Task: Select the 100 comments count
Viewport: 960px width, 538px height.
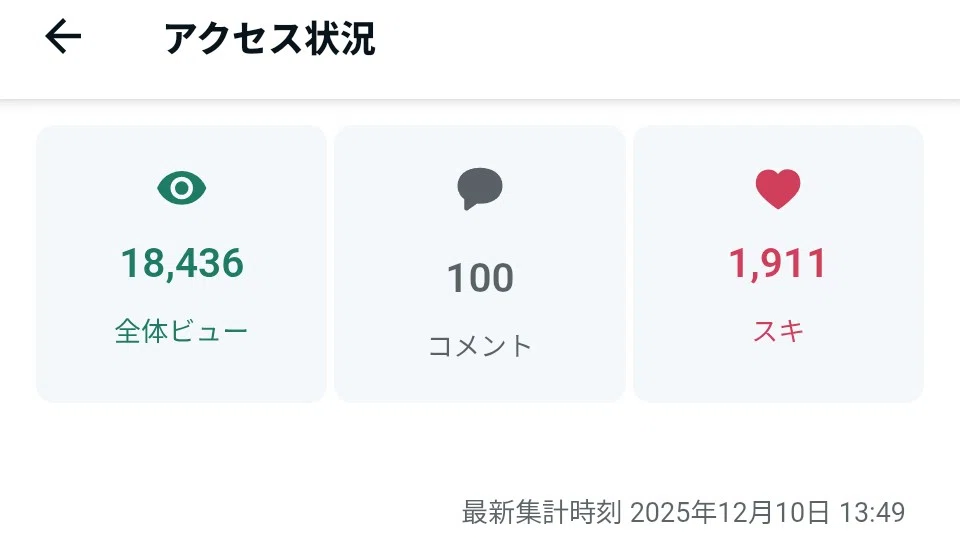Action: coord(480,278)
